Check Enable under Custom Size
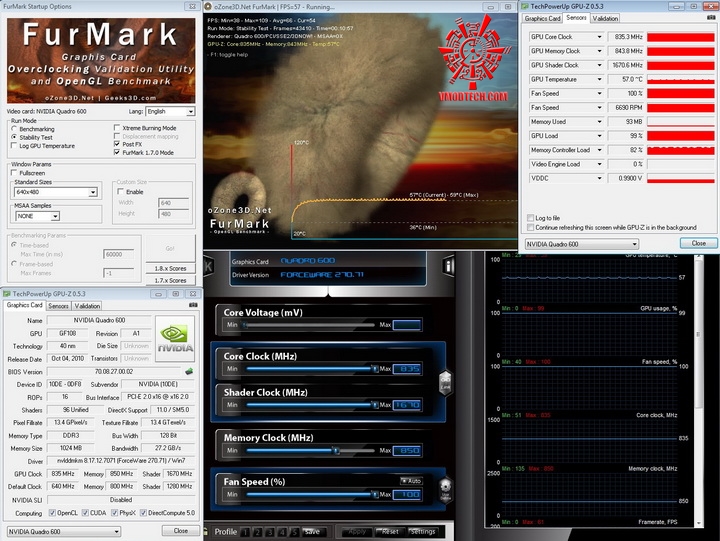 (121, 192)
